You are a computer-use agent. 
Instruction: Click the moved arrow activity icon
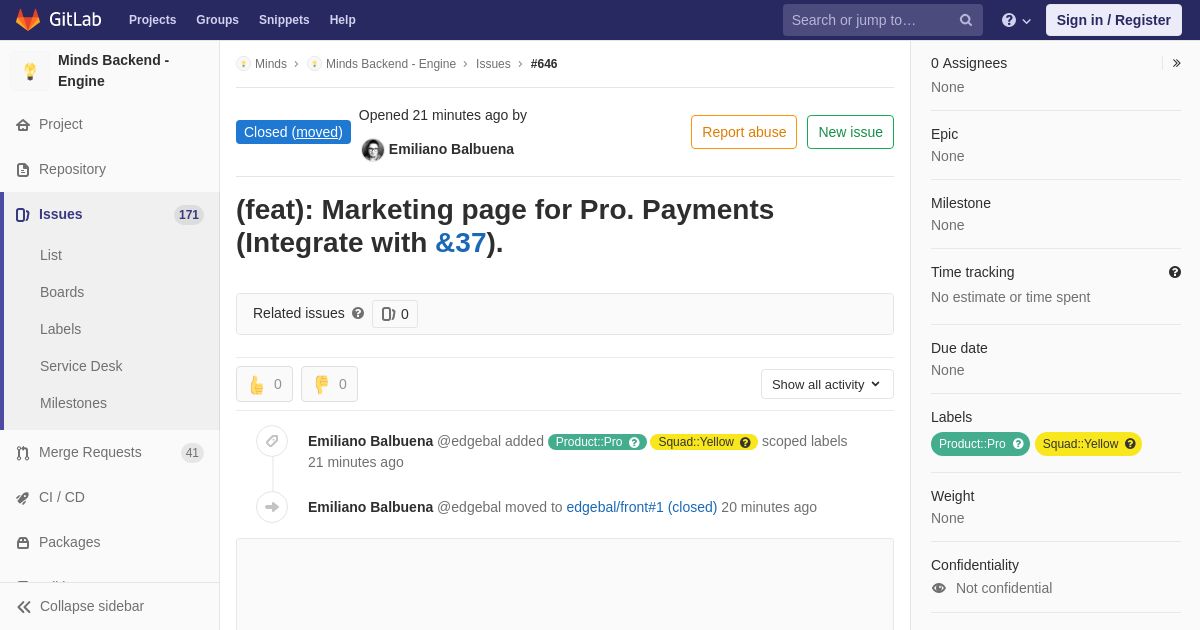click(x=272, y=507)
